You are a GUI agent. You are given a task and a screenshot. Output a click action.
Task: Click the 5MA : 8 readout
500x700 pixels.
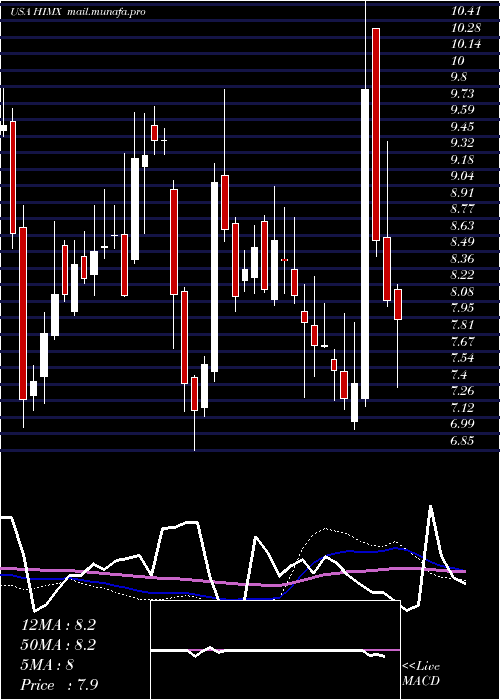pos(47,665)
